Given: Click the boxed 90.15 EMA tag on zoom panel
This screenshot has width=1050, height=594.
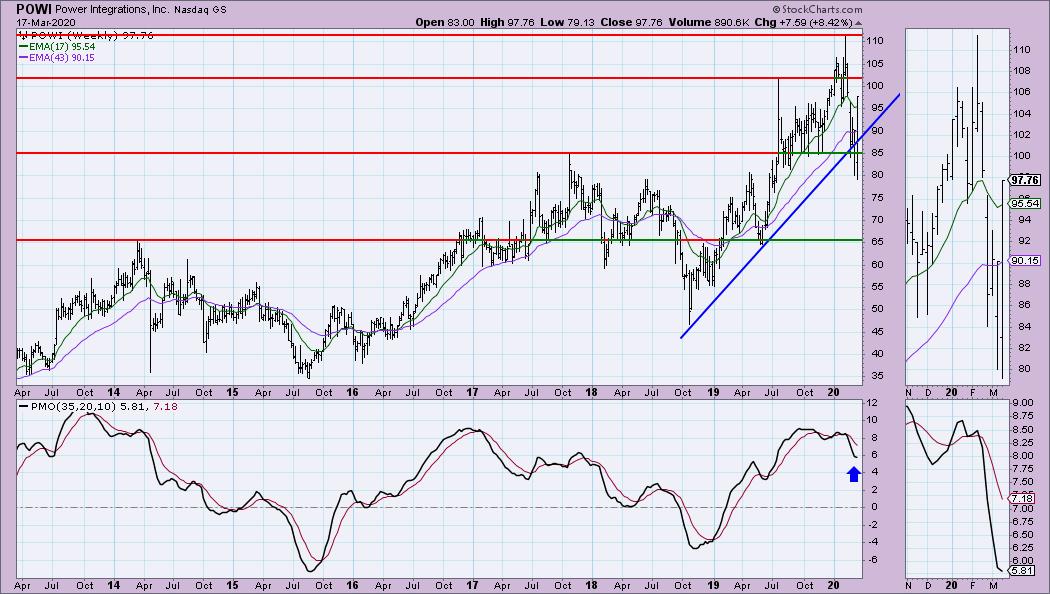Looking at the screenshot, I should coord(1025,261).
